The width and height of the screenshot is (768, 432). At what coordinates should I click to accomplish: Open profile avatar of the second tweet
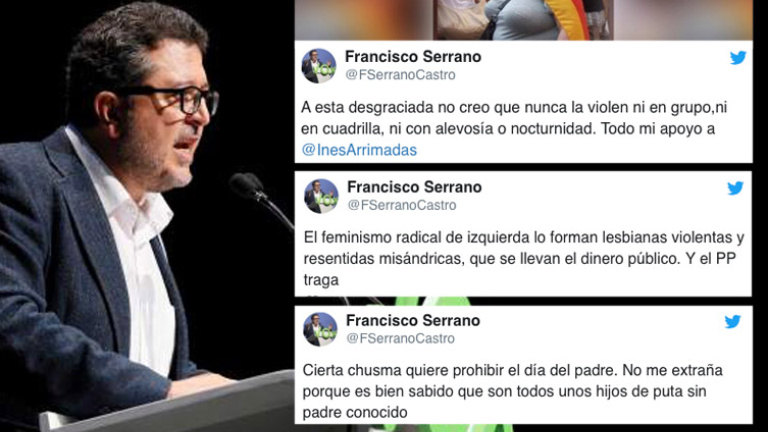pos(321,196)
